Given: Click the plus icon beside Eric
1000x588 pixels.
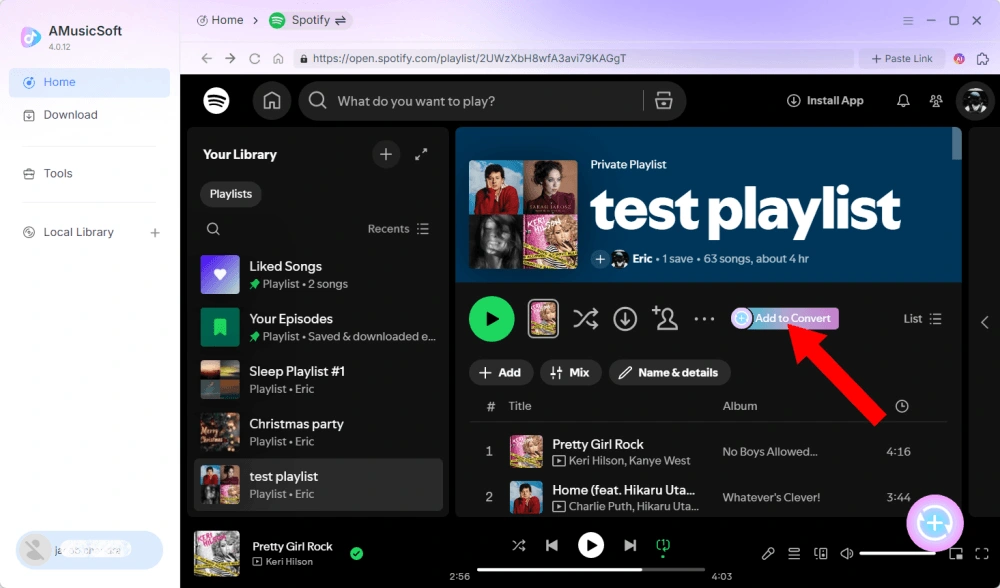Looking at the screenshot, I should tap(599, 259).
